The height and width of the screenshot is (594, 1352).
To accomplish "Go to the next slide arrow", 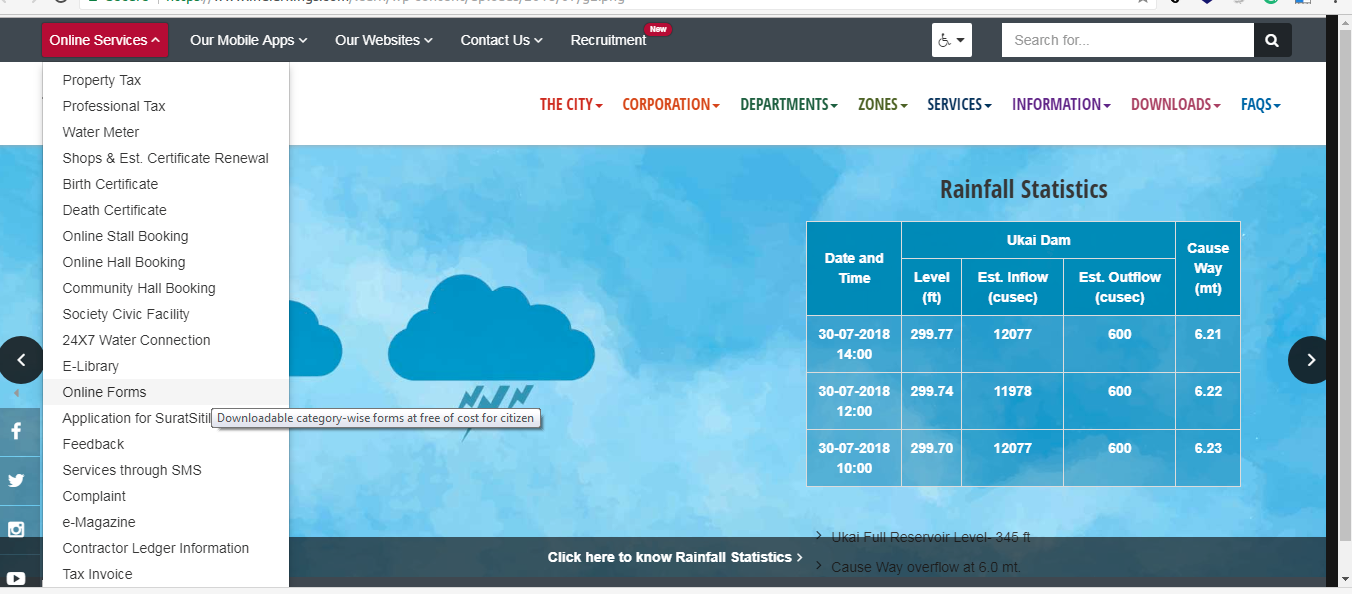I will [x=1310, y=360].
